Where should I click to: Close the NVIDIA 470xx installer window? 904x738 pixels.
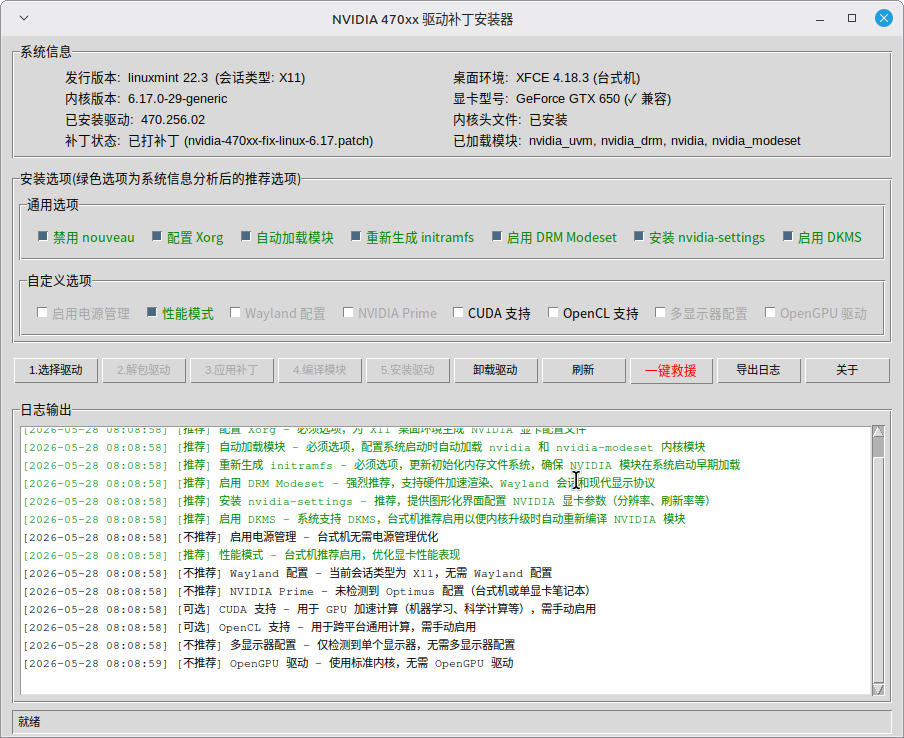[x=883, y=18]
